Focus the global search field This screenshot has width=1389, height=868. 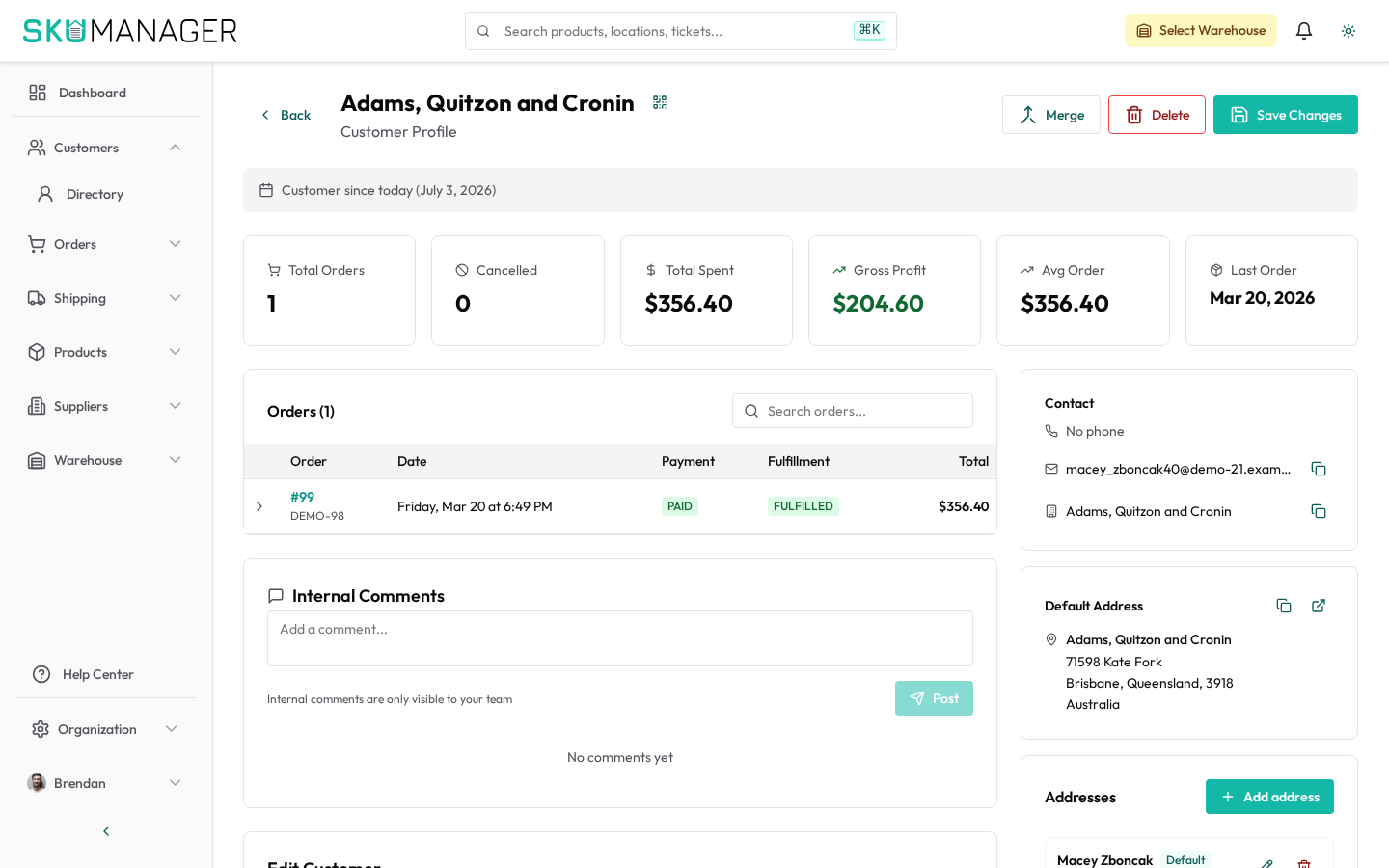681,31
